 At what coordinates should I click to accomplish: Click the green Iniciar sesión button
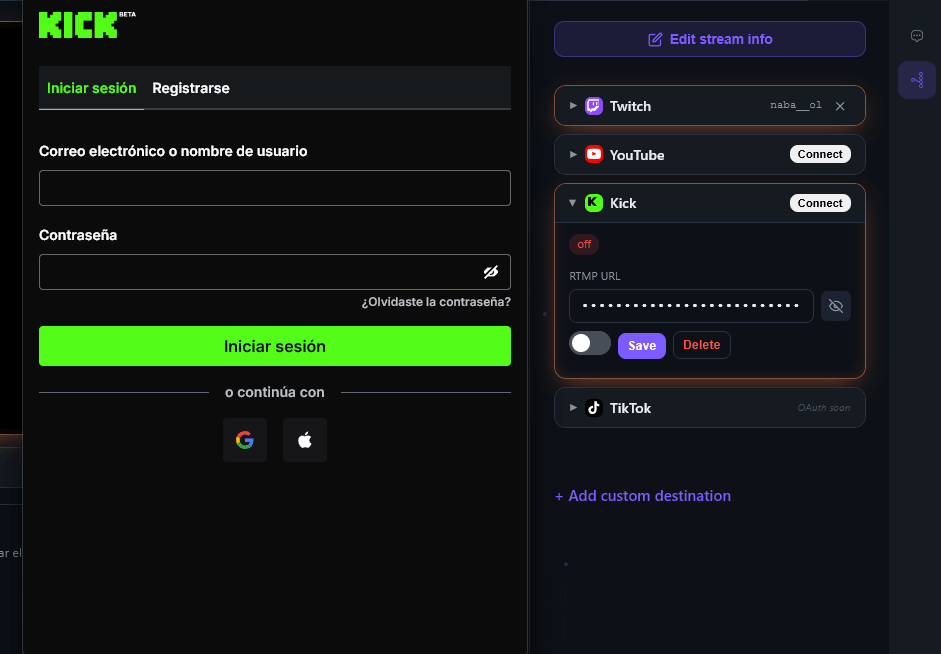(275, 346)
